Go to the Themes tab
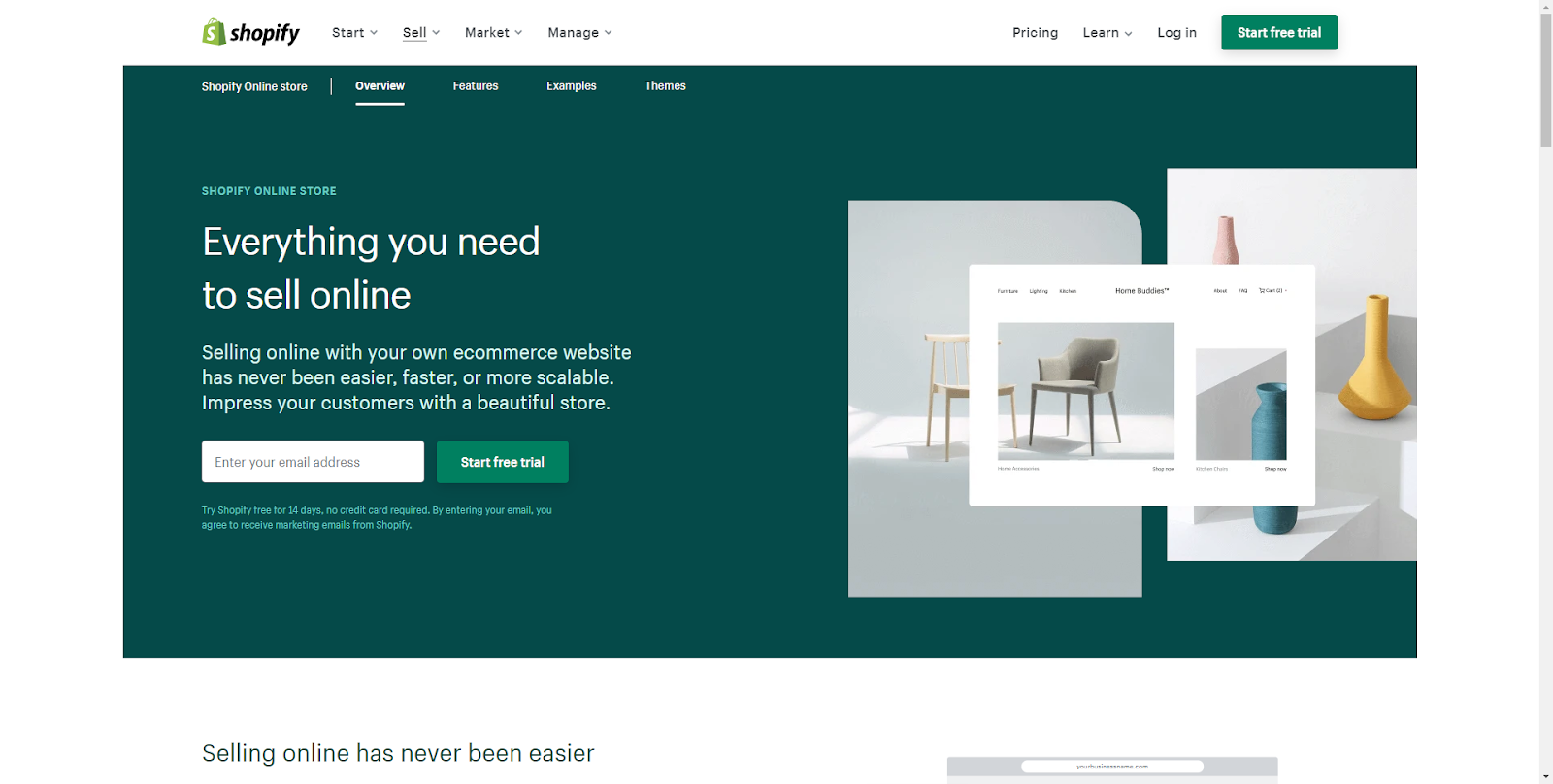 666,86
